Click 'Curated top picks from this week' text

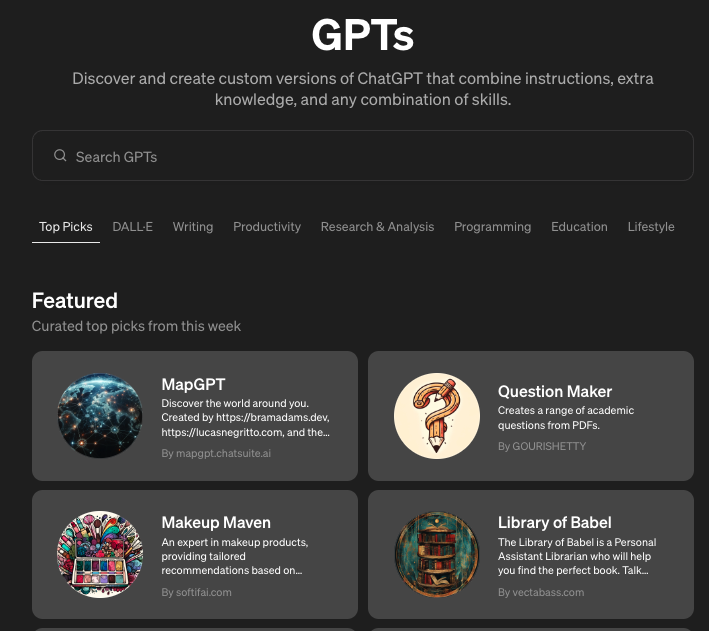pyautogui.click(x=136, y=326)
